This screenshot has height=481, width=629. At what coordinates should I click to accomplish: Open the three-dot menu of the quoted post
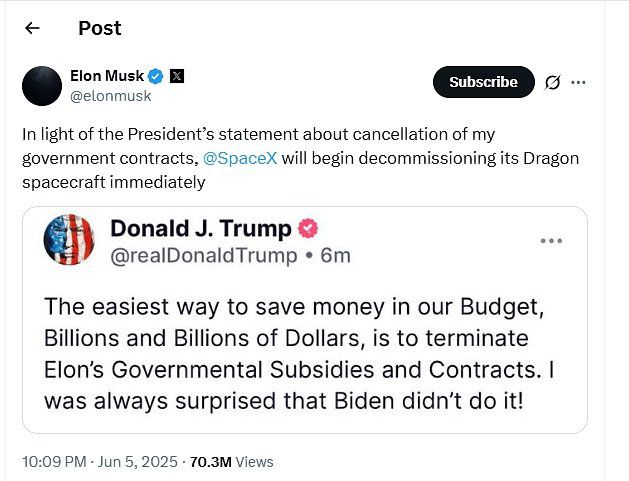click(x=552, y=241)
